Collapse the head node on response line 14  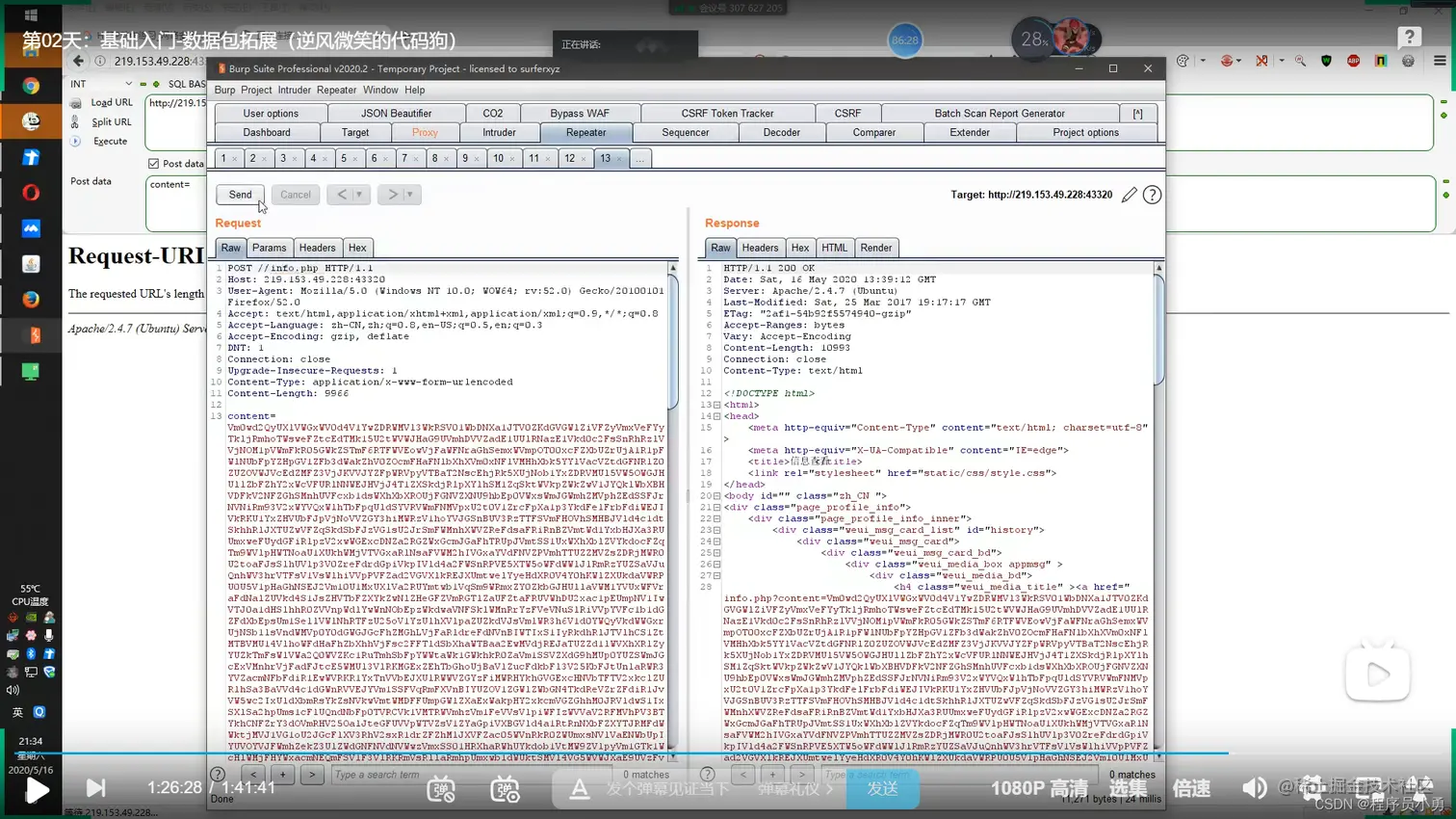pos(716,416)
